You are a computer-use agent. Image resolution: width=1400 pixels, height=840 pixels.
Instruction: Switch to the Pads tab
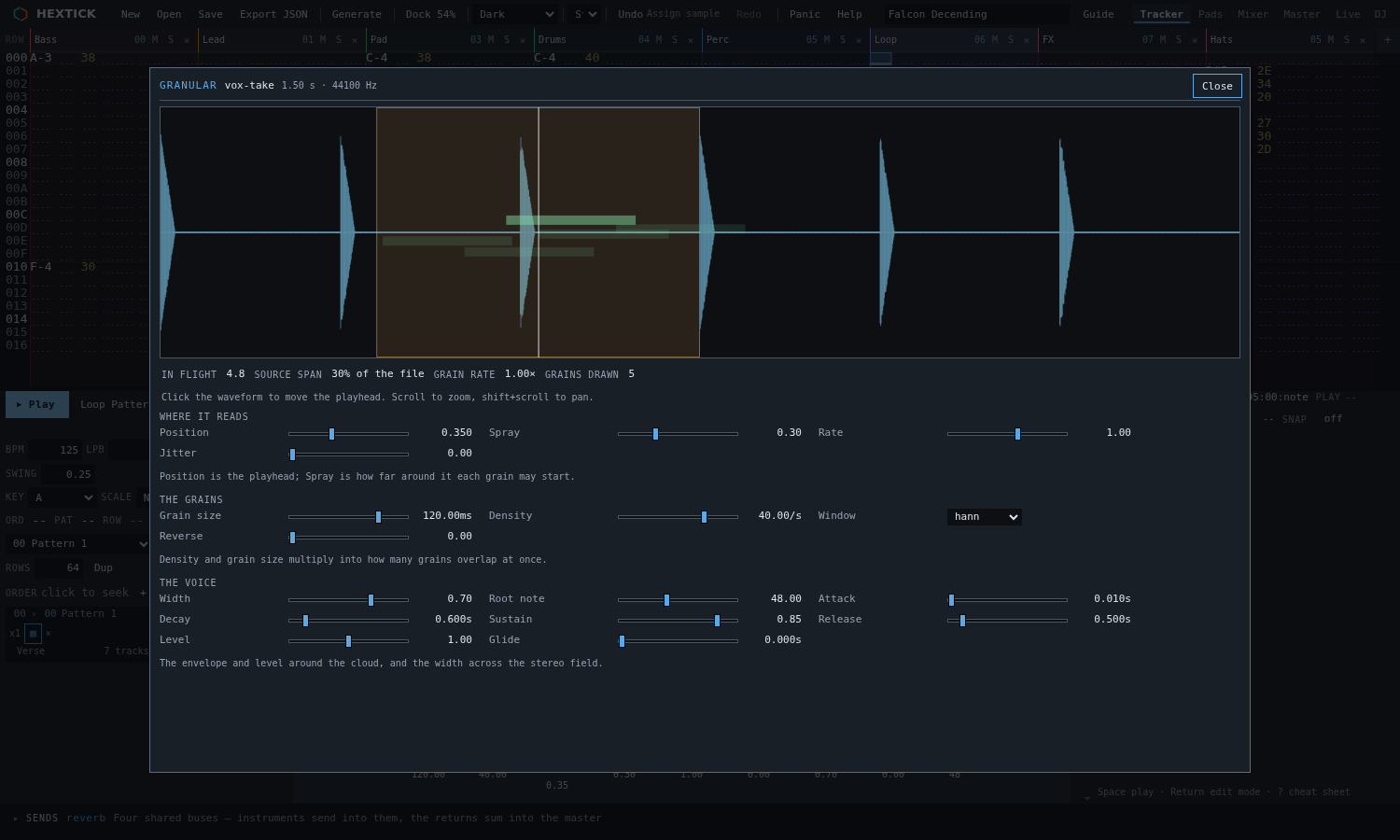[x=1211, y=14]
